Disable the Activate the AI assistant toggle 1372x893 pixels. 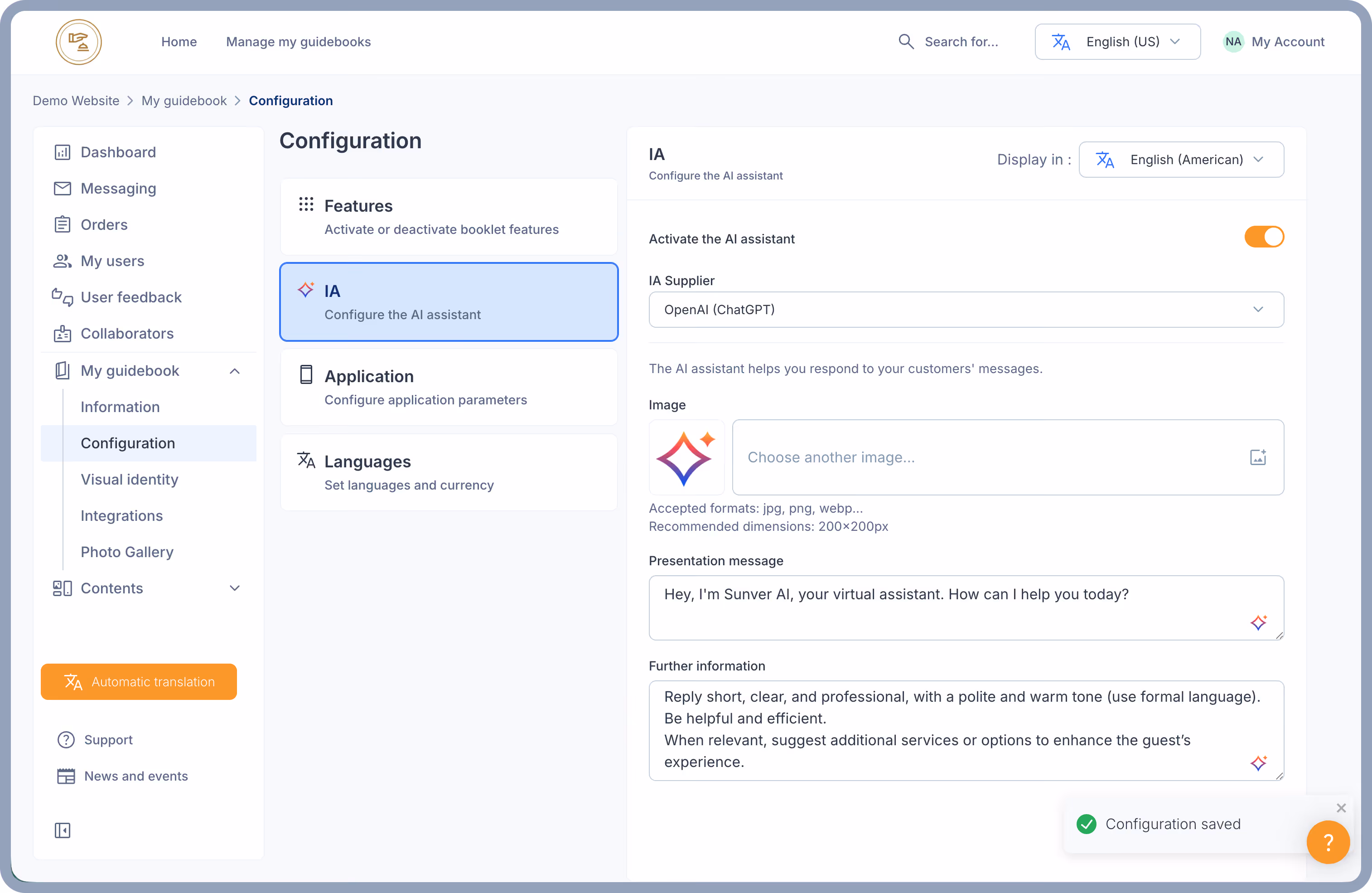pos(1264,237)
